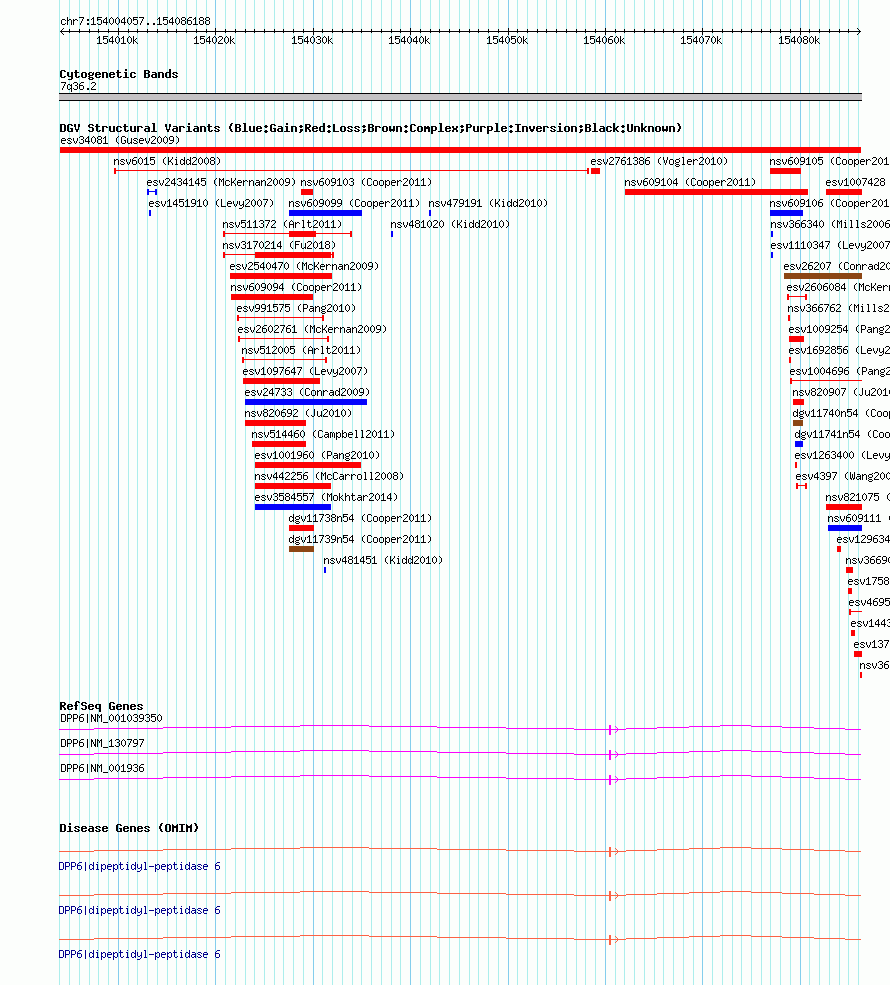Click the nsv609104 (Cooper2011) label

coord(690,182)
